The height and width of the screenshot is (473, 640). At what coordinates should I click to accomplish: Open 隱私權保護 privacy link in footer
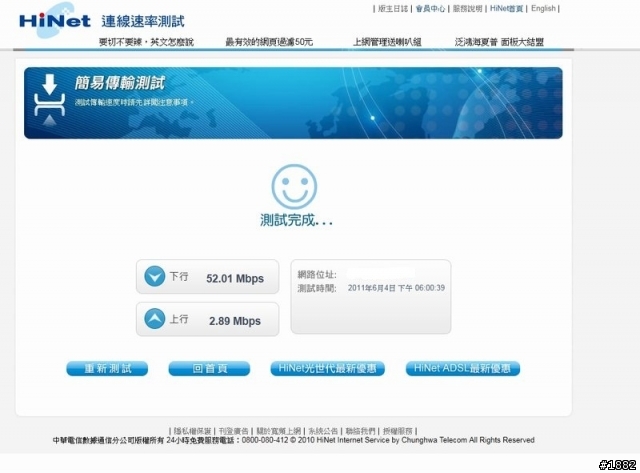[x=192, y=431]
